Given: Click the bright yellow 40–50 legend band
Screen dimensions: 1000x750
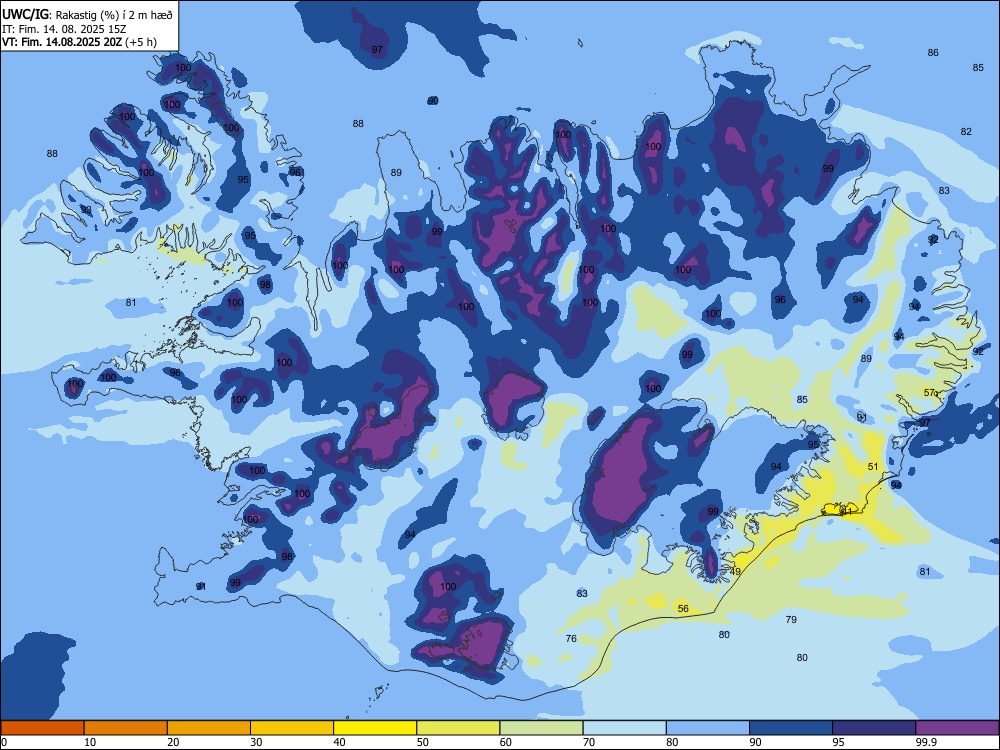Looking at the screenshot, I should (x=375, y=728).
